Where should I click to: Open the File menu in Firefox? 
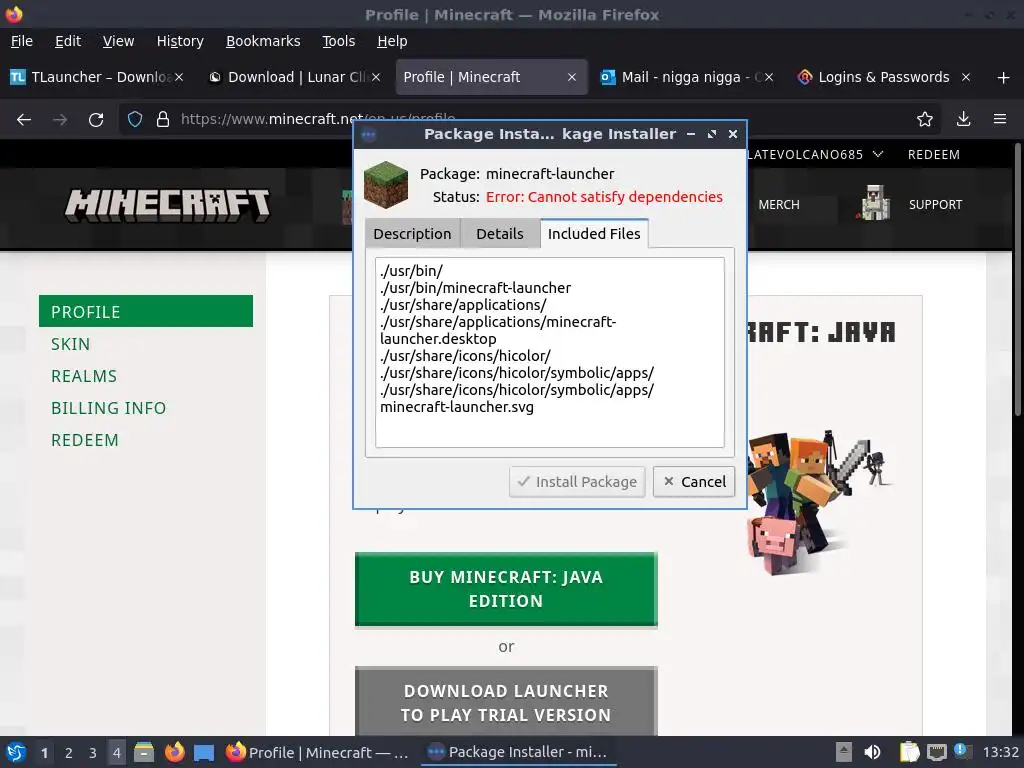pyautogui.click(x=22, y=41)
